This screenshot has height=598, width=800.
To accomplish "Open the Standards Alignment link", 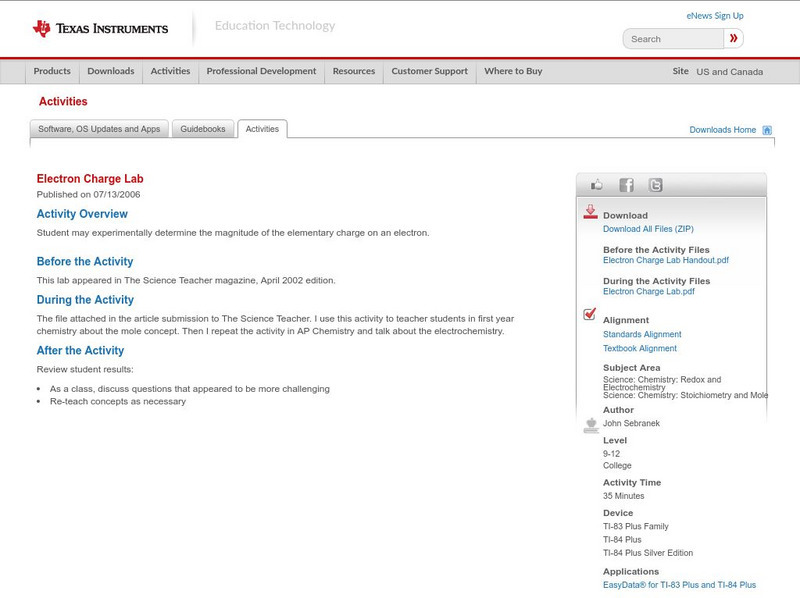I will (642, 335).
